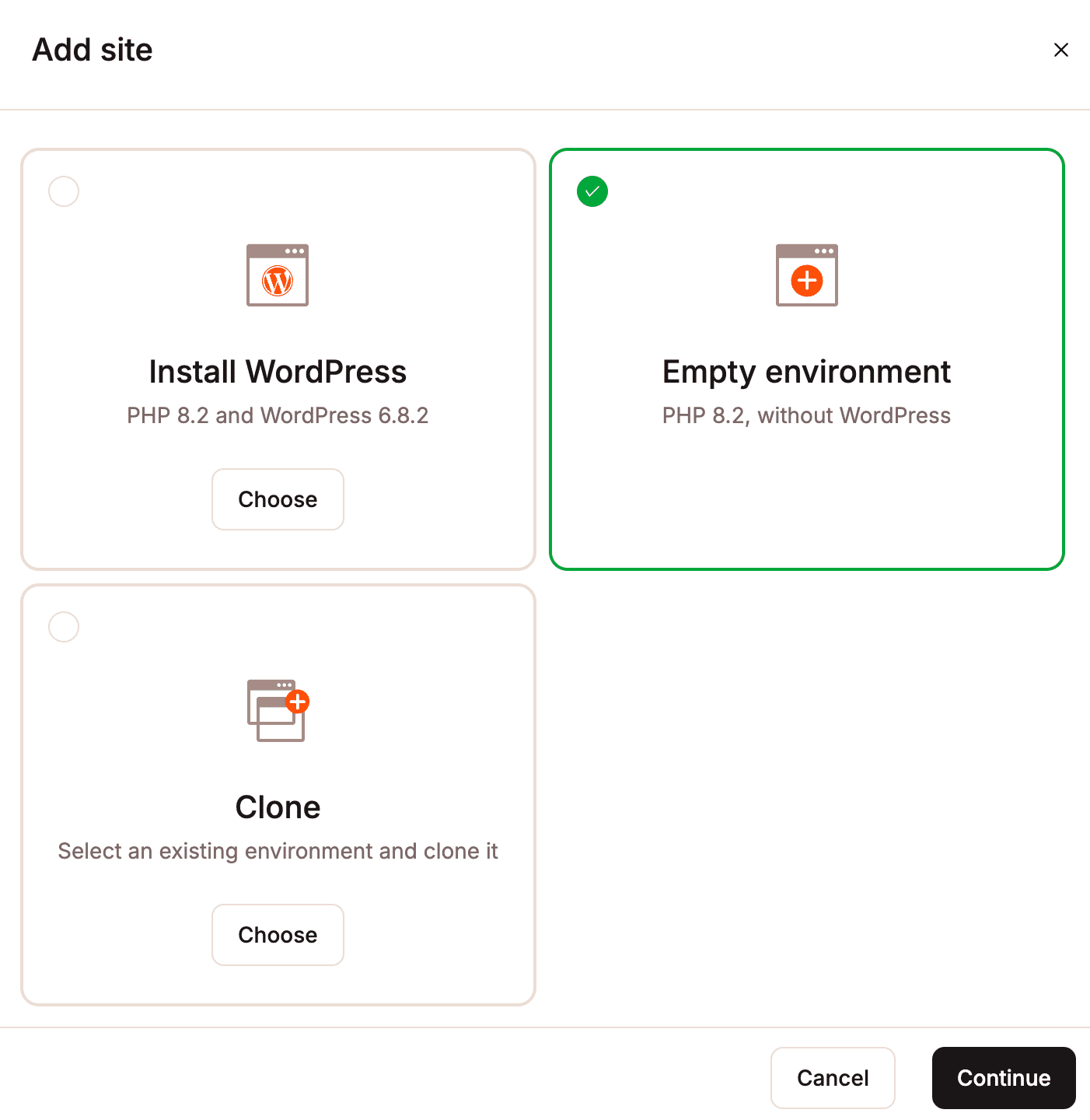Select the Clone radio button

tap(63, 627)
